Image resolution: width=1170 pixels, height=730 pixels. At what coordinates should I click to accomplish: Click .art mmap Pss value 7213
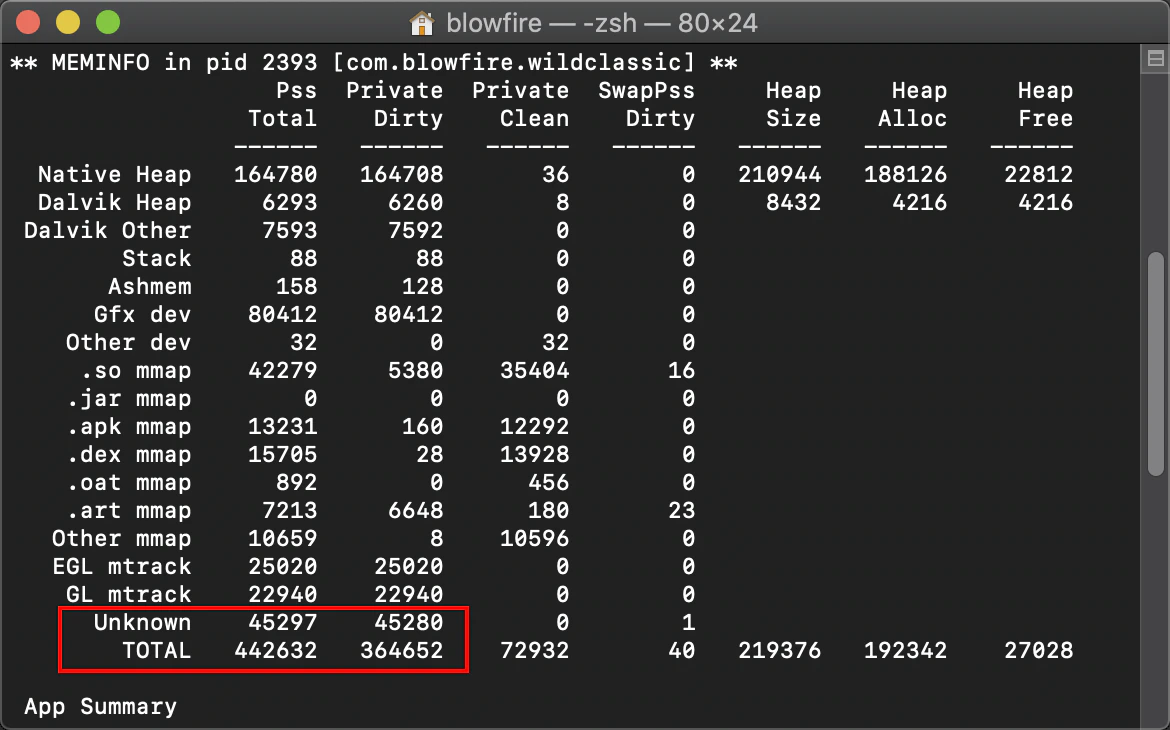point(290,510)
